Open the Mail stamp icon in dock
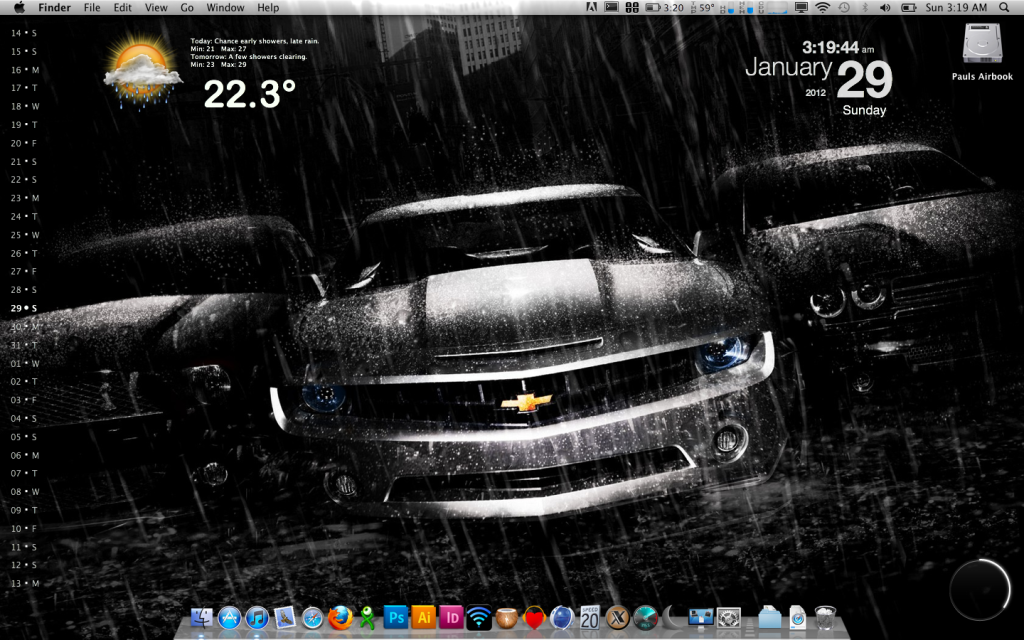Image resolution: width=1024 pixels, height=640 pixels. (285, 617)
